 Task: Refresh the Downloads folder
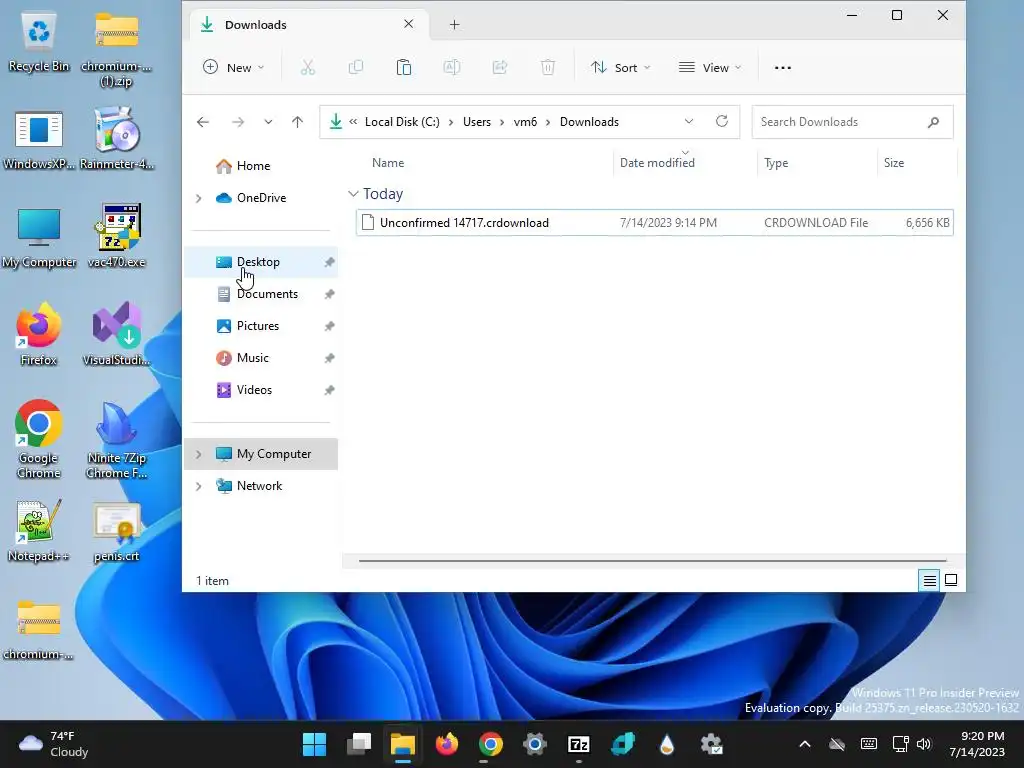(722, 121)
